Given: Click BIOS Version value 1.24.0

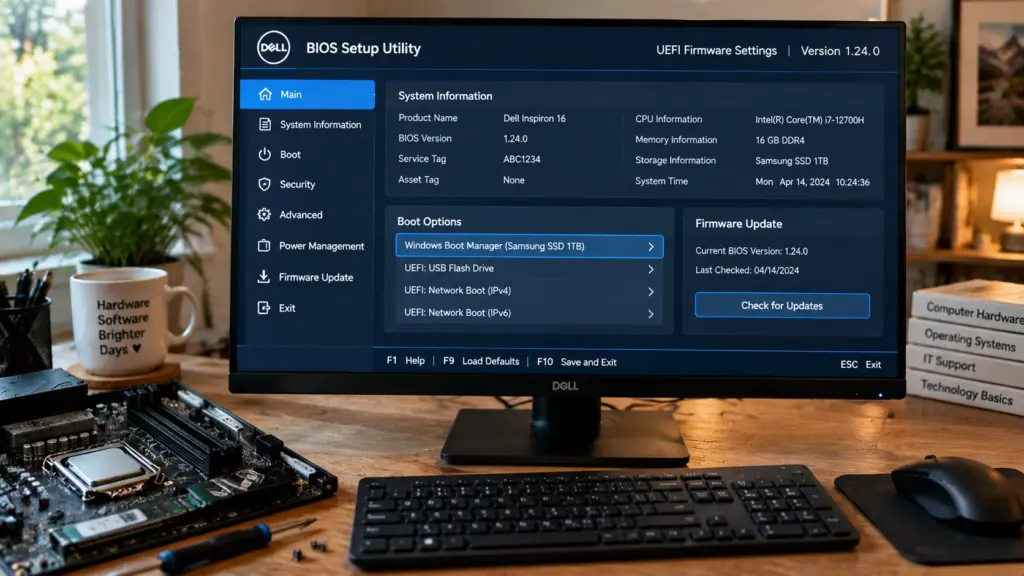Looking at the screenshot, I should [515, 138].
